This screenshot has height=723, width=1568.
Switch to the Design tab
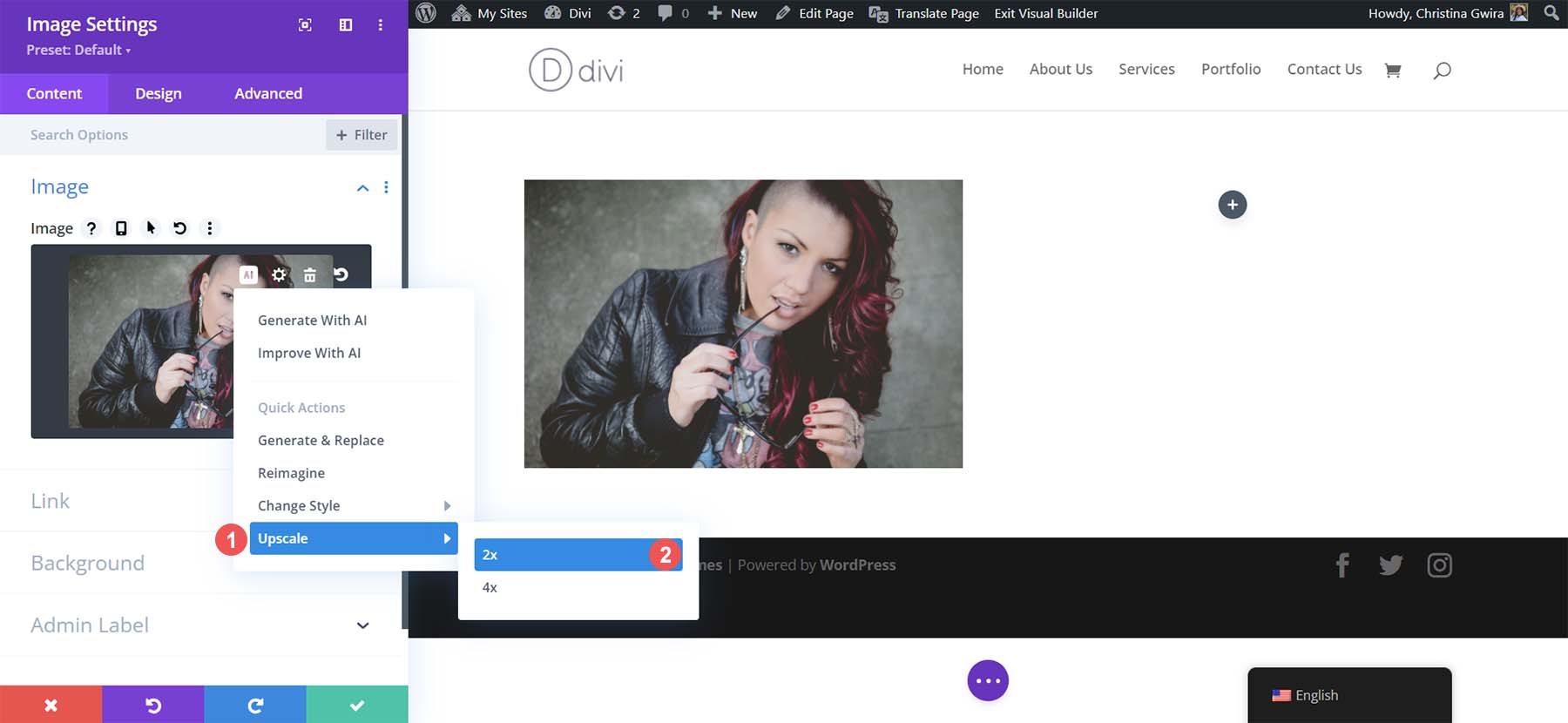point(159,93)
